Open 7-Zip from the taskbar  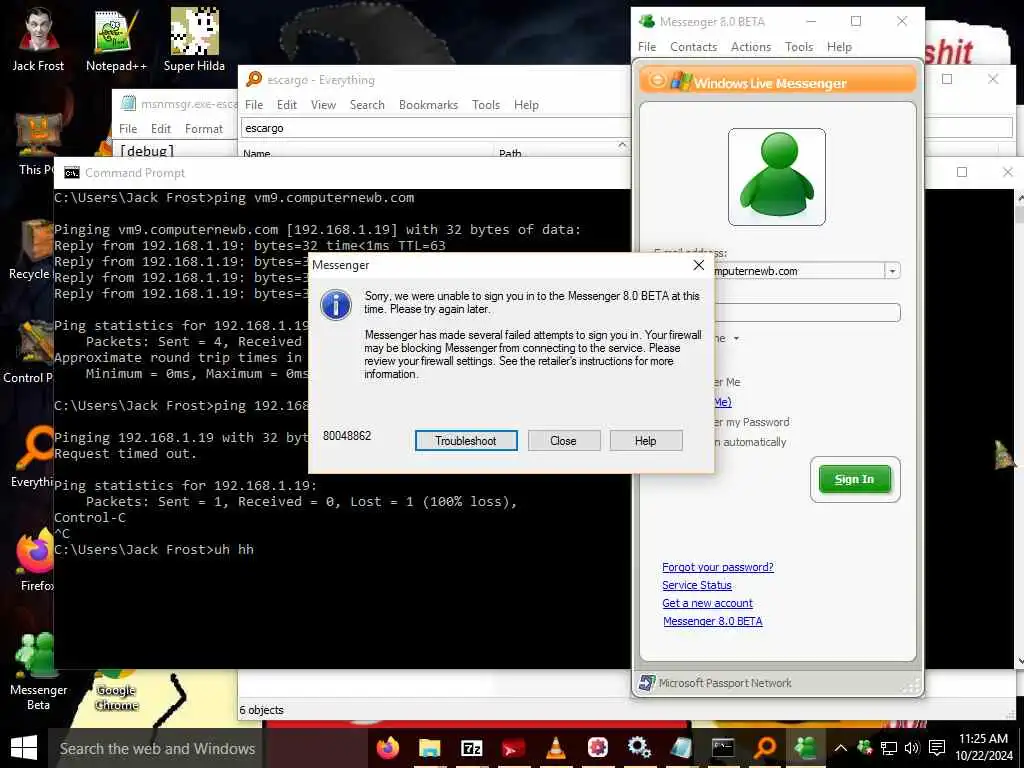click(x=471, y=748)
